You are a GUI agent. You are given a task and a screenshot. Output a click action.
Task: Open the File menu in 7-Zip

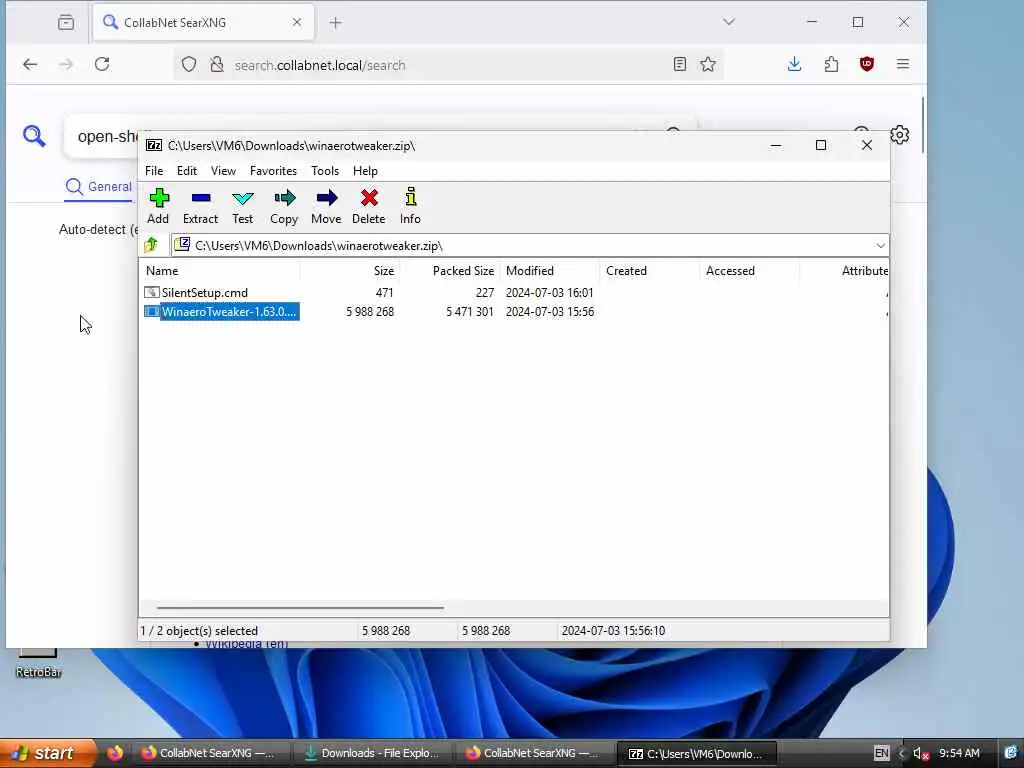click(x=154, y=170)
